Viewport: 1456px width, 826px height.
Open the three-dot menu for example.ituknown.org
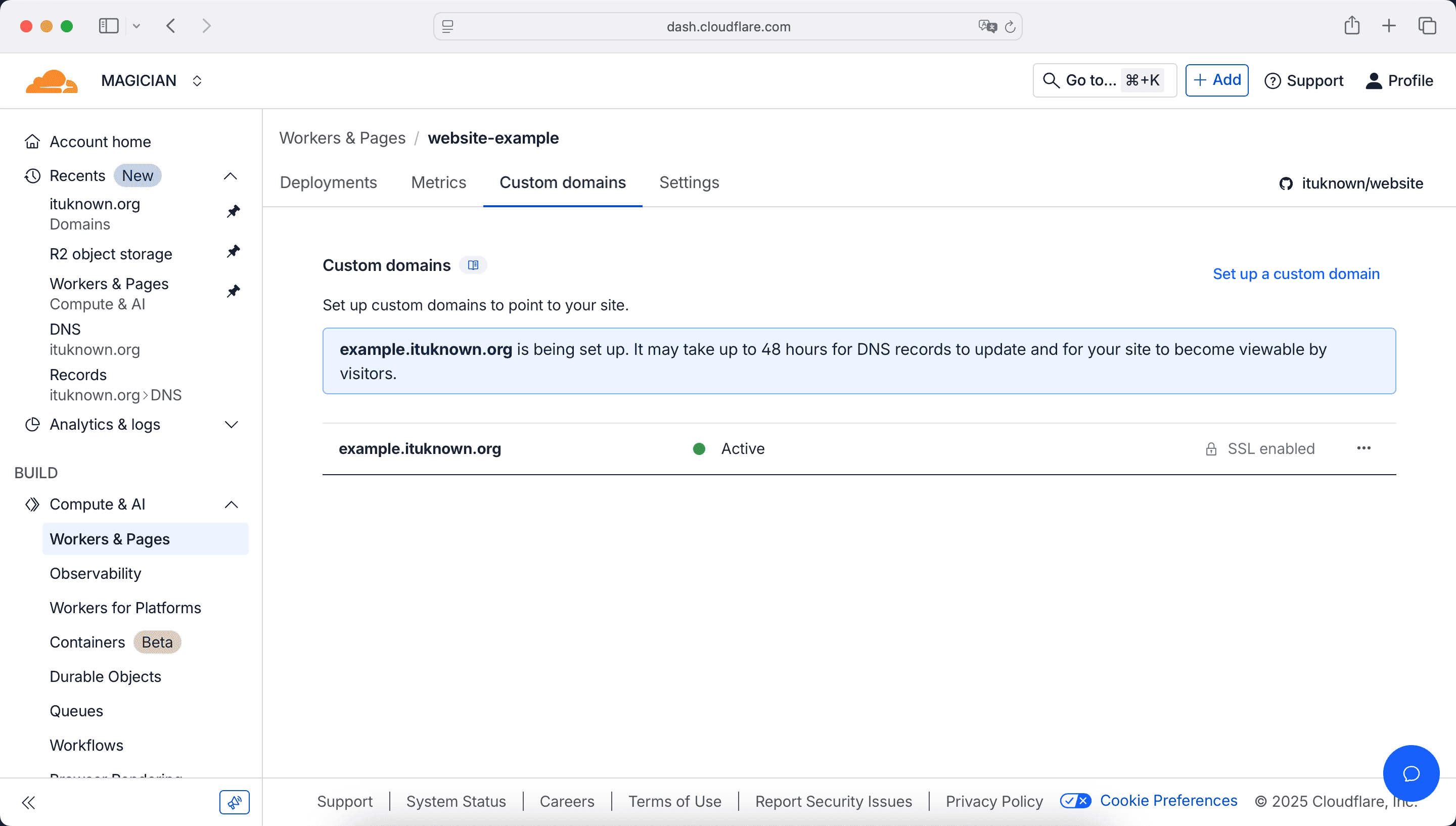click(x=1363, y=449)
